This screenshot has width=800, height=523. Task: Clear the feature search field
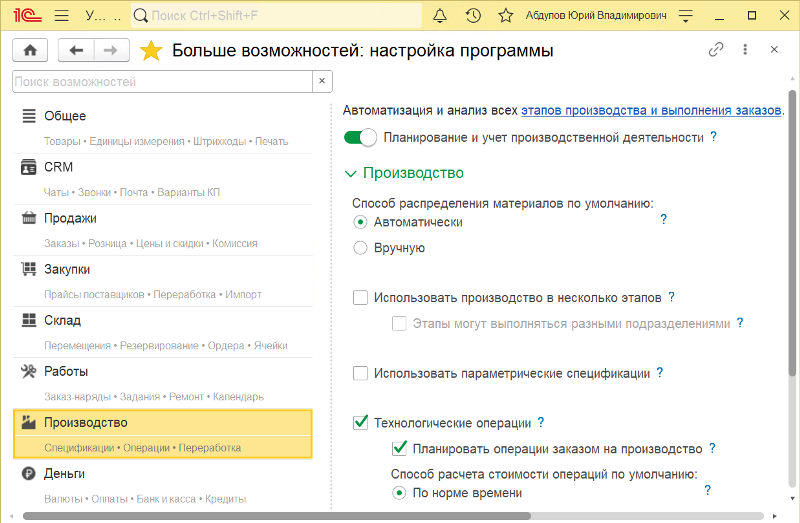point(322,81)
